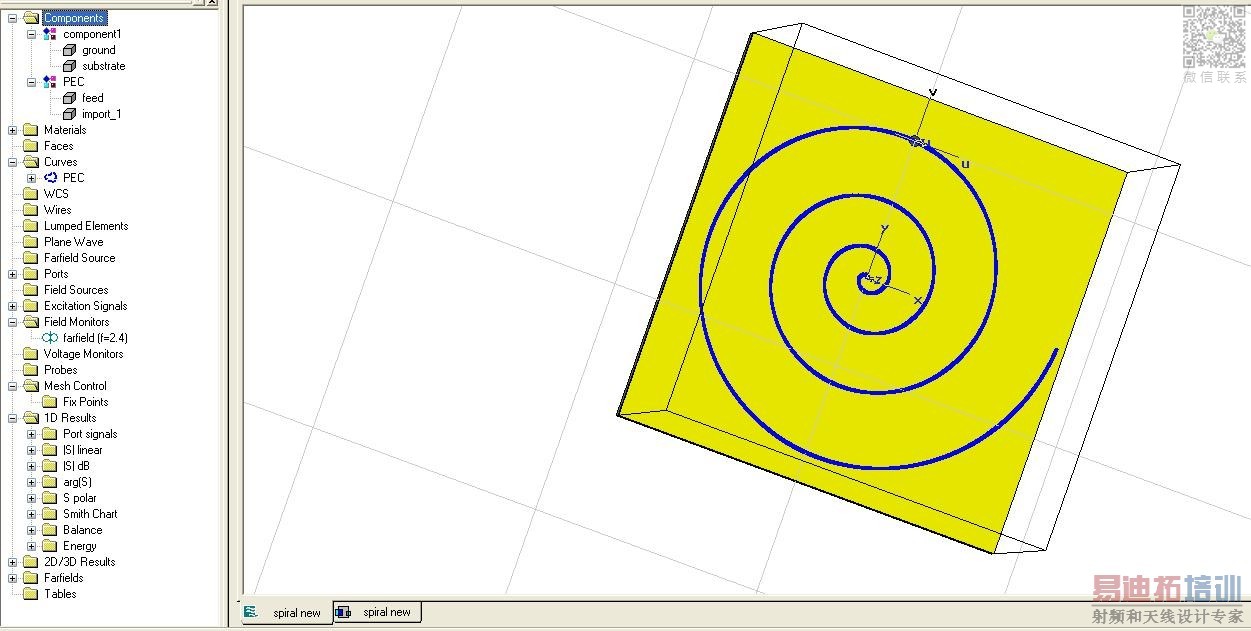Click the Lumped Elements folder icon
Viewport: 1251px width, 631px height.
[x=30, y=226]
